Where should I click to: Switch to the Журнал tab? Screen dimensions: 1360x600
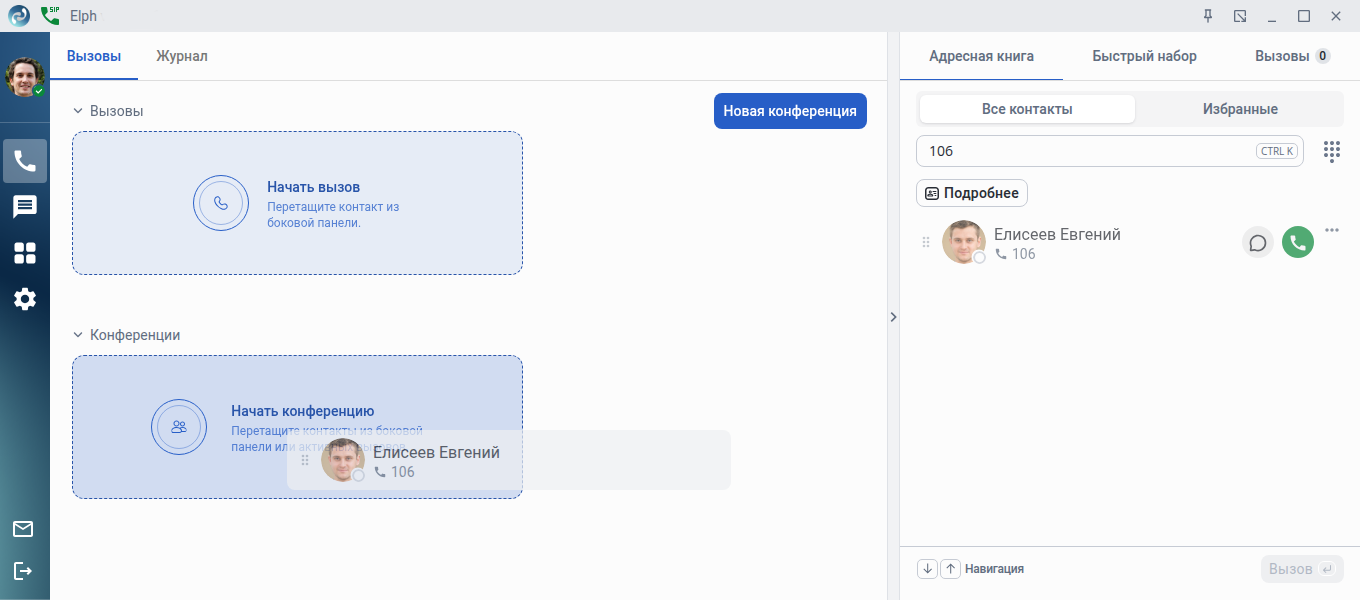click(182, 56)
